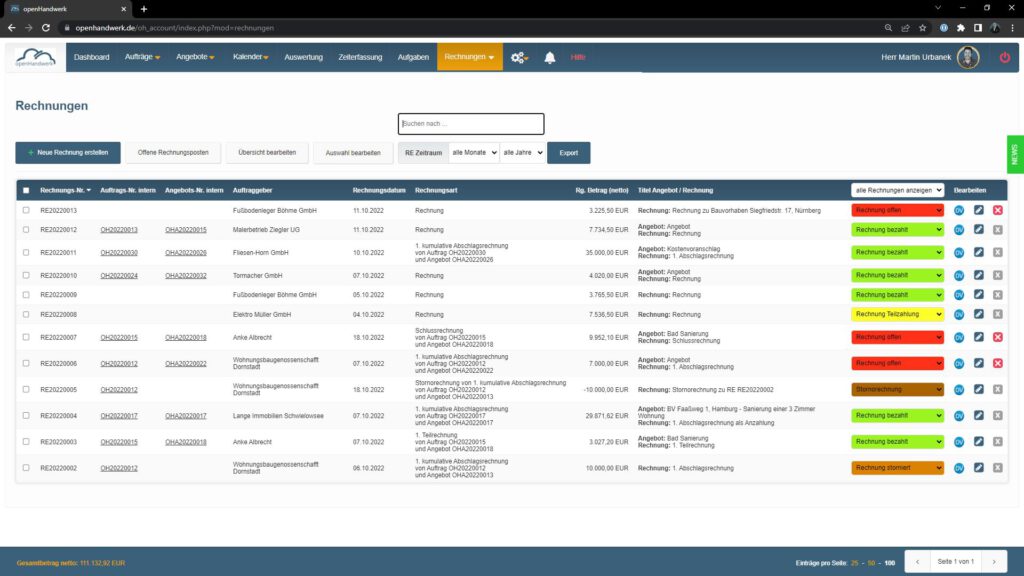The height and width of the screenshot is (576, 1024).
Task: Click the openHandwerk logo
Action: [x=37, y=58]
